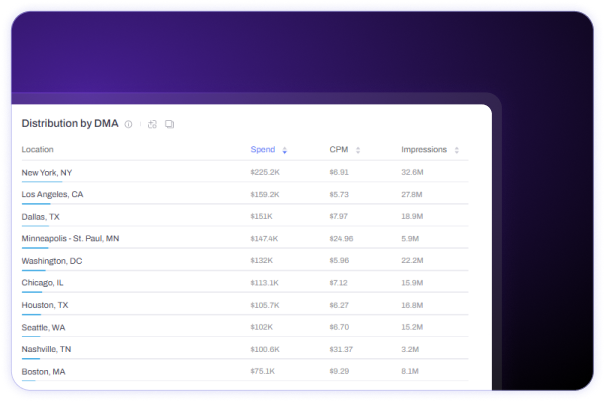Click the CPM column header label
Image resolution: width=605 pixels, height=402 pixels.
(339, 150)
